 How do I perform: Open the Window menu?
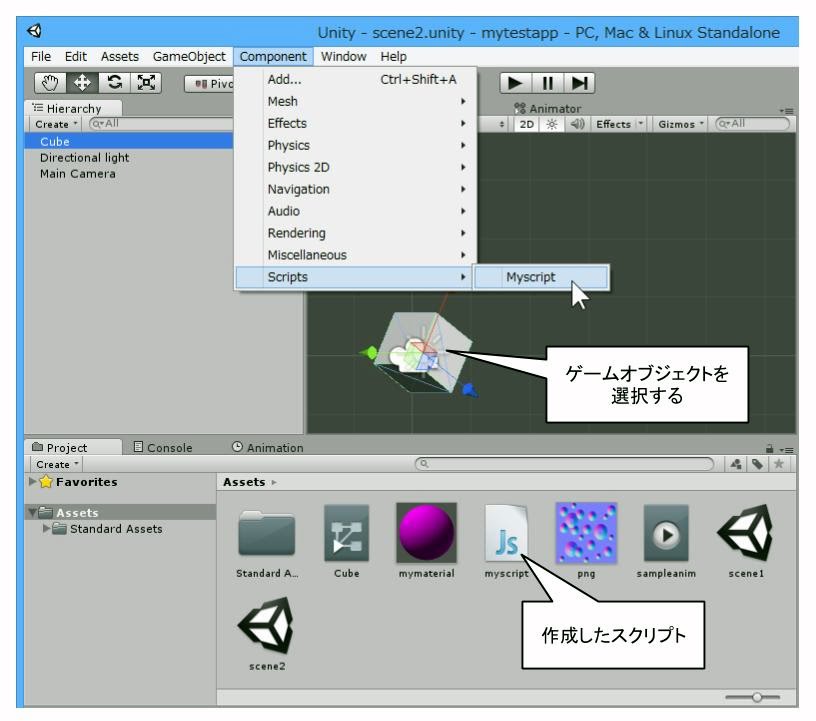point(343,56)
